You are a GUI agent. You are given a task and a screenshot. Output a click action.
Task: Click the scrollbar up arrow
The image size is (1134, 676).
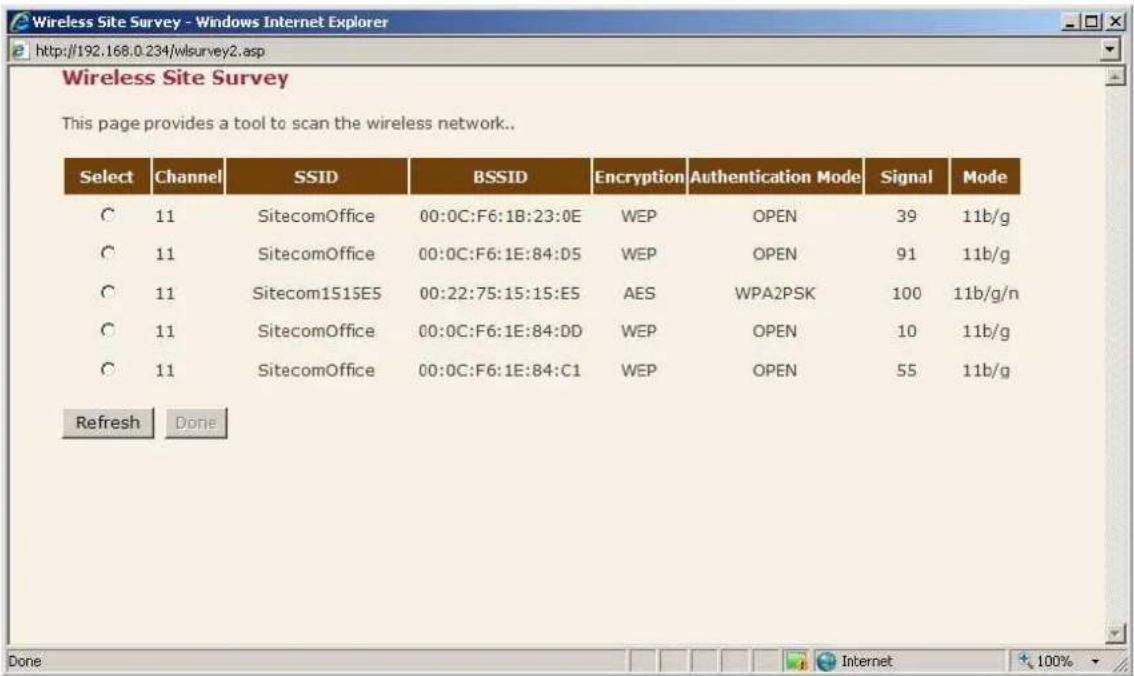(x=1116, y=76)
